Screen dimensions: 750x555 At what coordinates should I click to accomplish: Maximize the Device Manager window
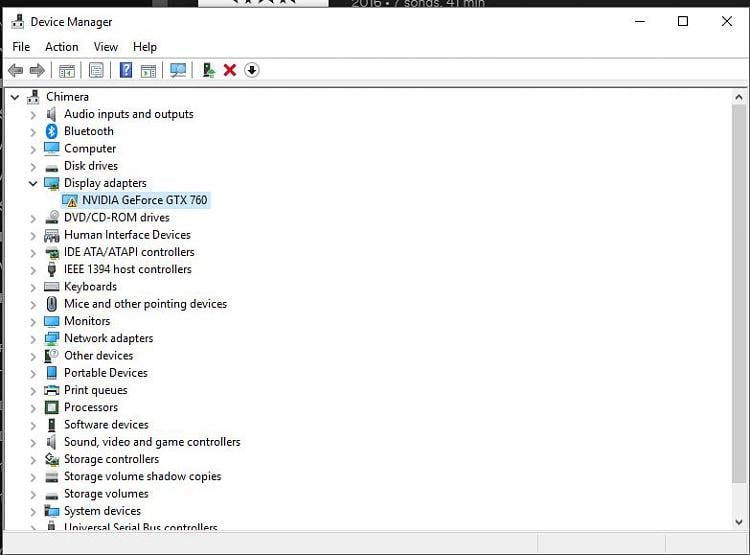pos(683,22)
